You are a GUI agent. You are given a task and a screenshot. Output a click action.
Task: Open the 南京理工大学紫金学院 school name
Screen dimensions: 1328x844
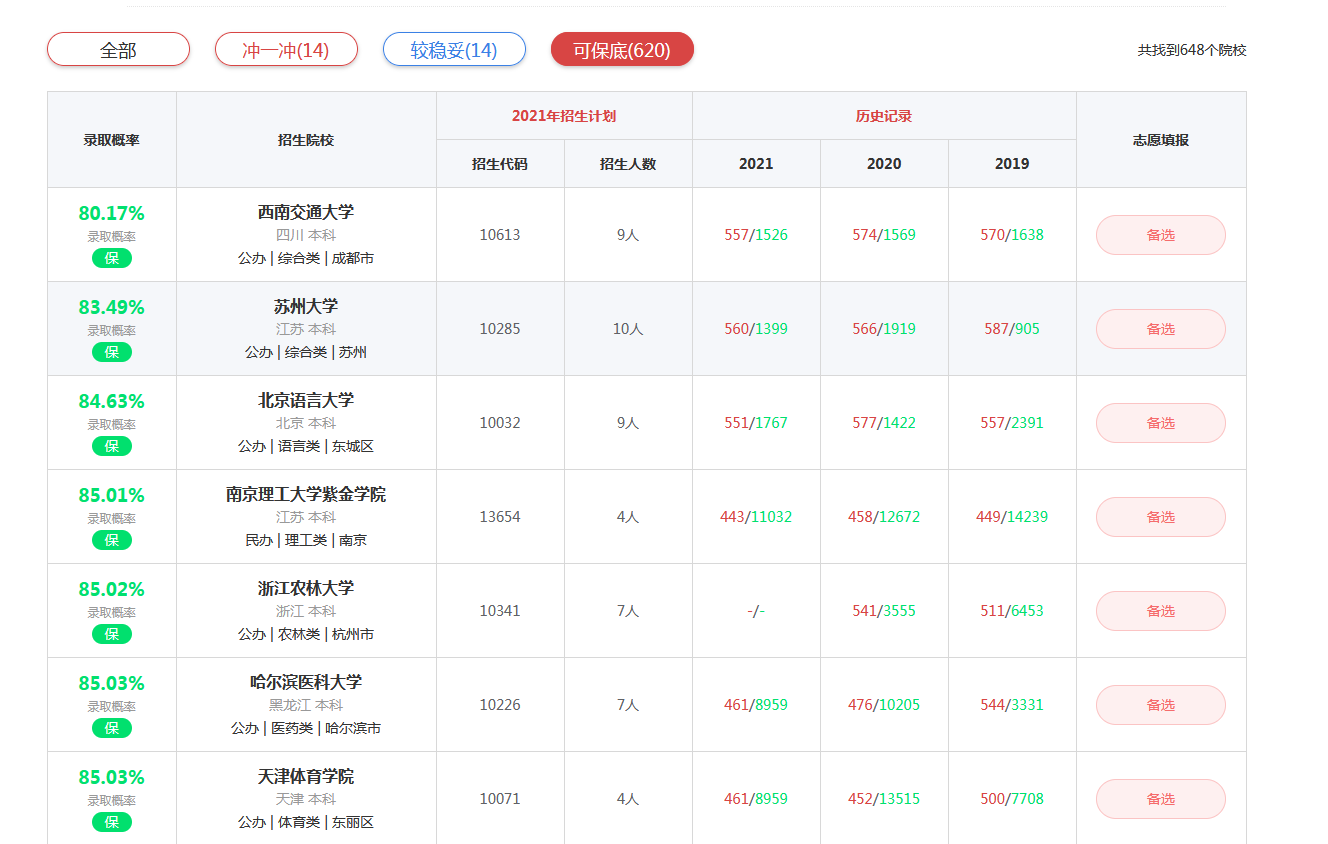[x=306, y=494]
